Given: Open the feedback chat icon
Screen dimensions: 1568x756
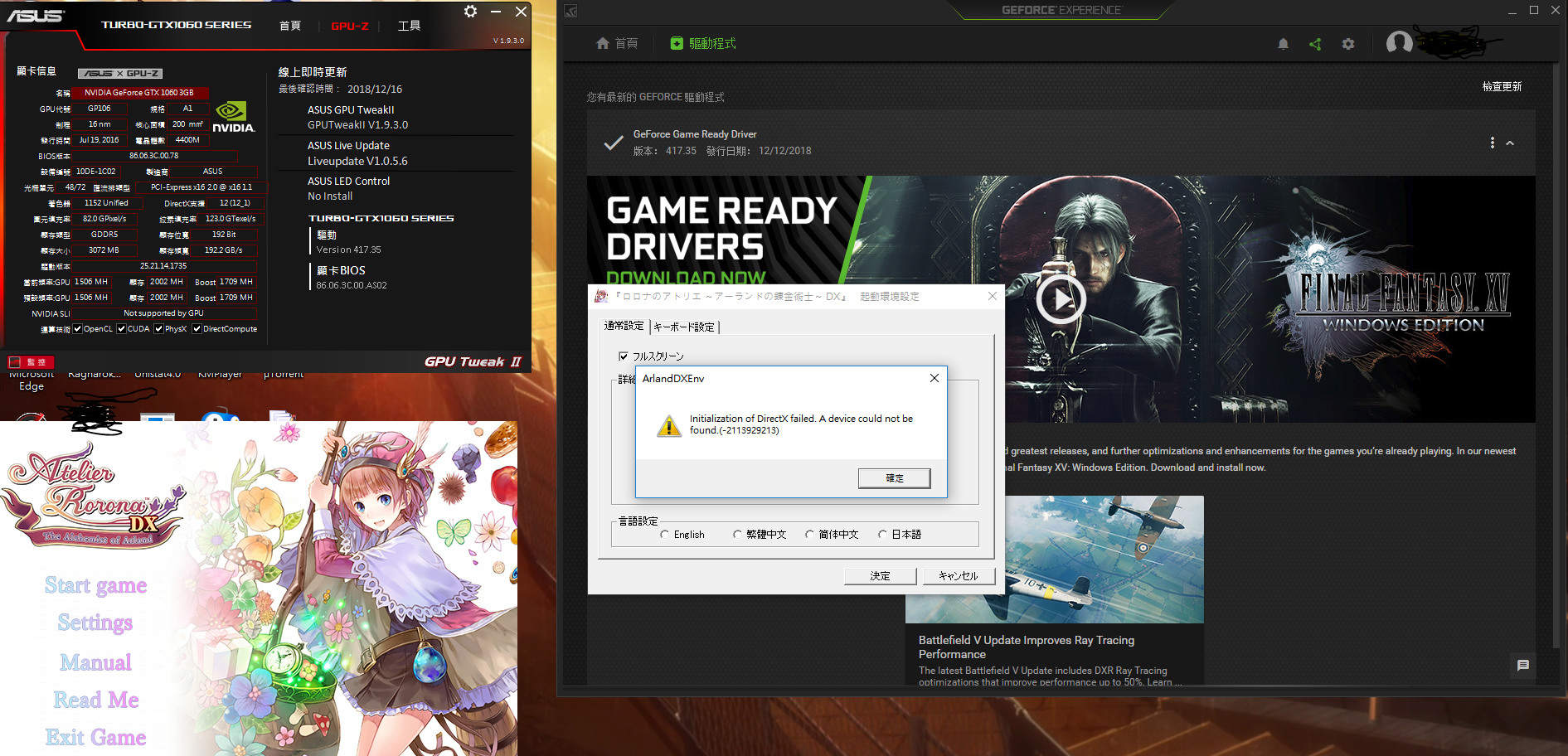Looking at the screenshot, I should click(x=1522, y=665).
